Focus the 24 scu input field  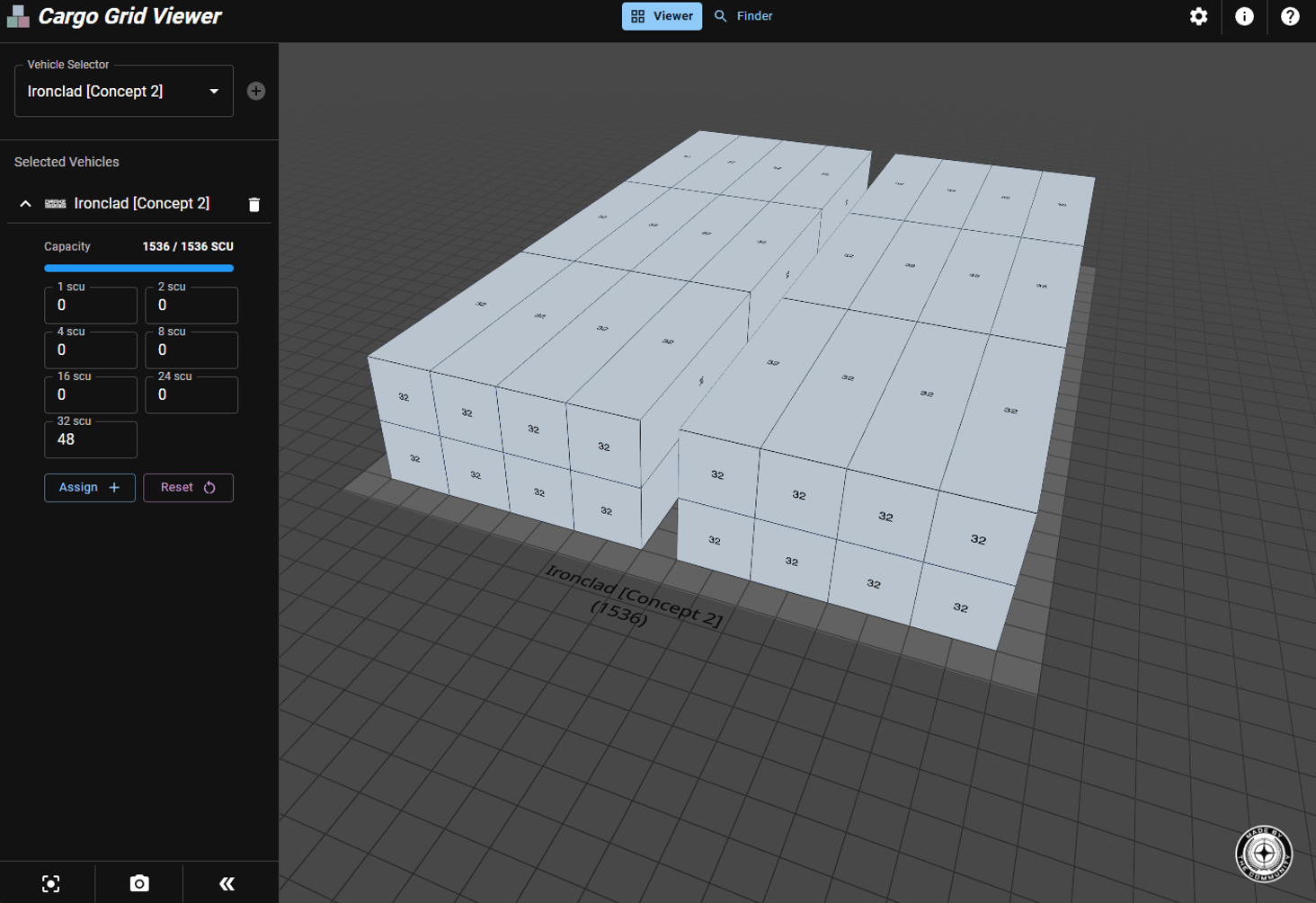click(191, 394)
